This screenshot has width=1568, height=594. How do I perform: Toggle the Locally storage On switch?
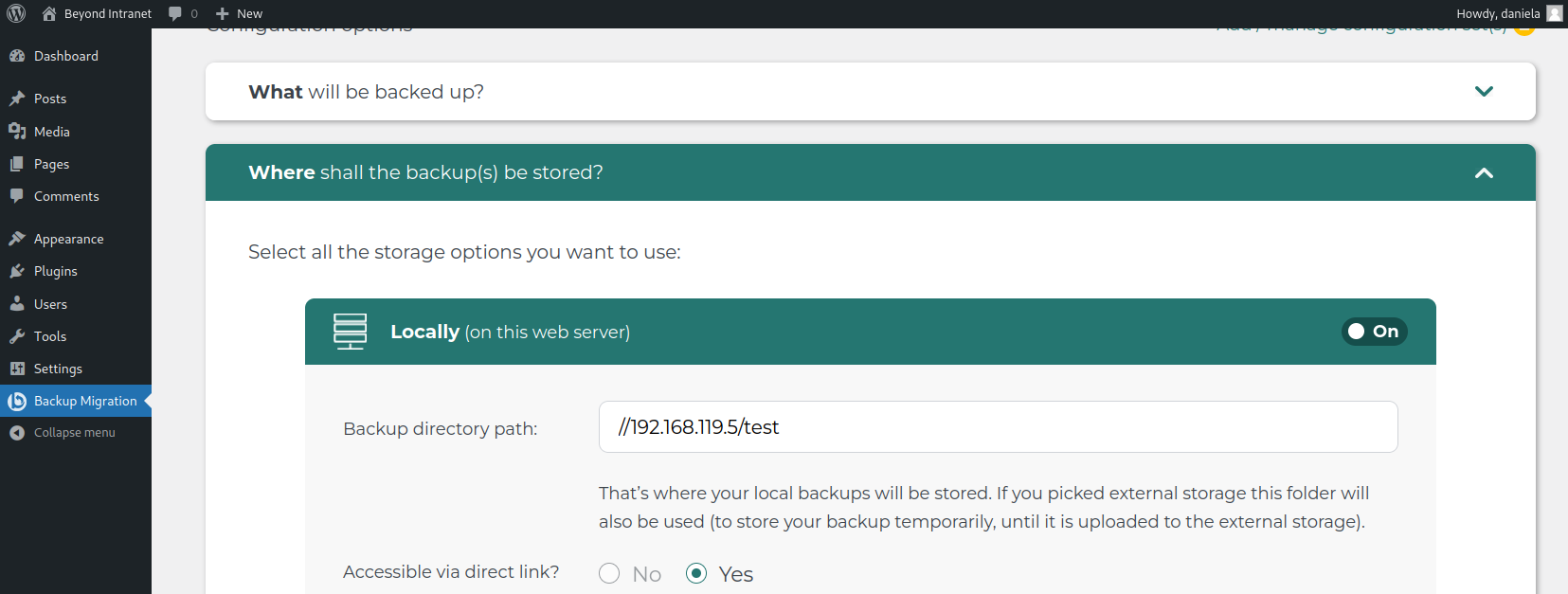[1374, 332]
